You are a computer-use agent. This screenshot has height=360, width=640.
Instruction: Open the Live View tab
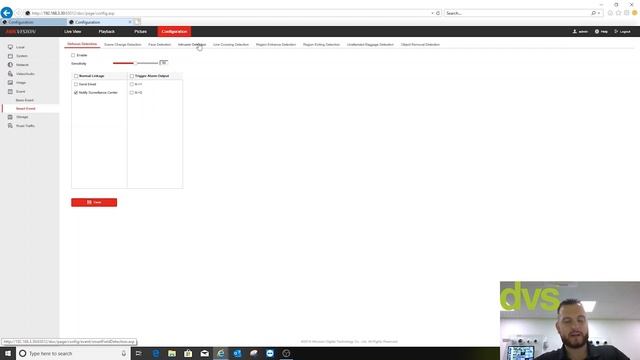tap(73, 31)
